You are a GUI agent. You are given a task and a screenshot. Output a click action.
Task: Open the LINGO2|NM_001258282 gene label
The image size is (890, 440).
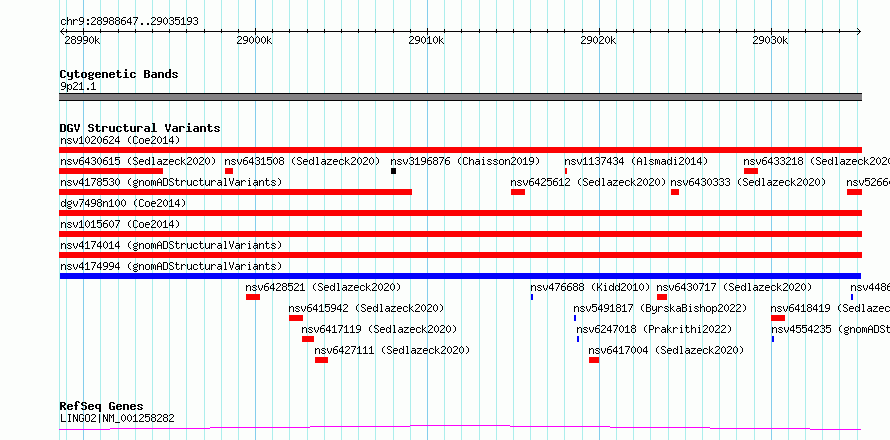(x=117, y=419)
